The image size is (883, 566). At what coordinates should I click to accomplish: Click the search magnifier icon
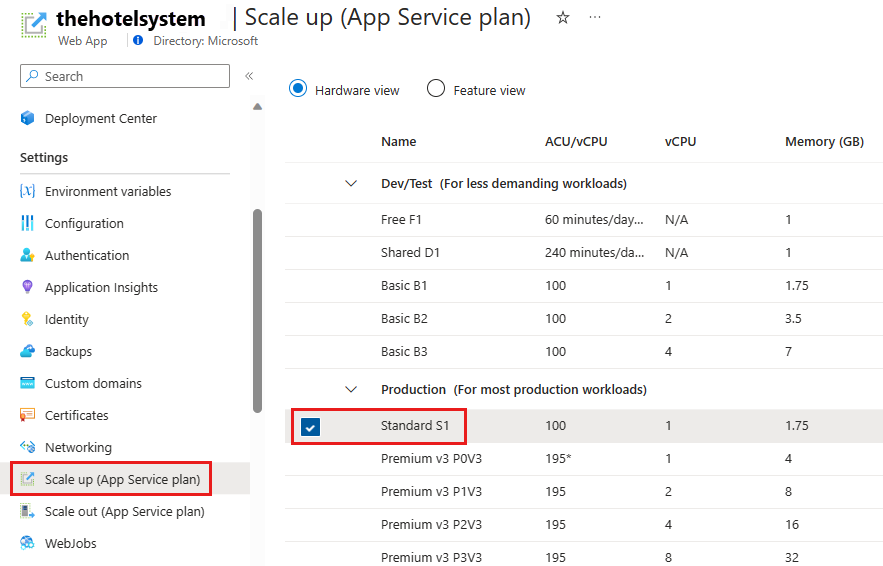(x=33, y=75)
